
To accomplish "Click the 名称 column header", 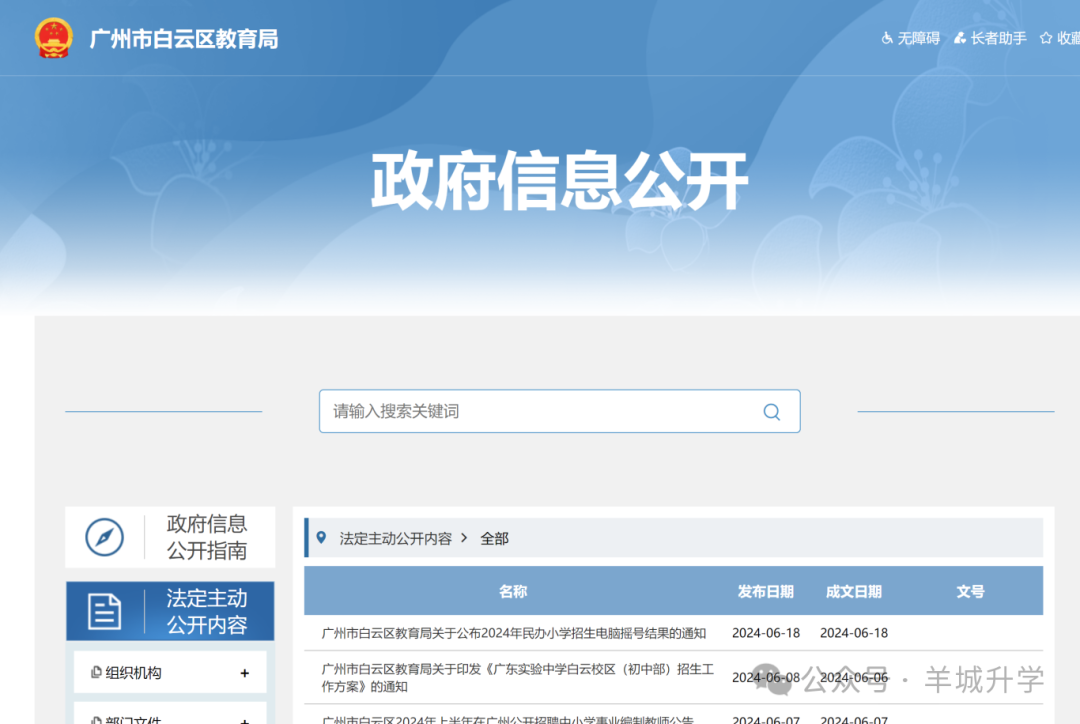I will coord(513,591).
